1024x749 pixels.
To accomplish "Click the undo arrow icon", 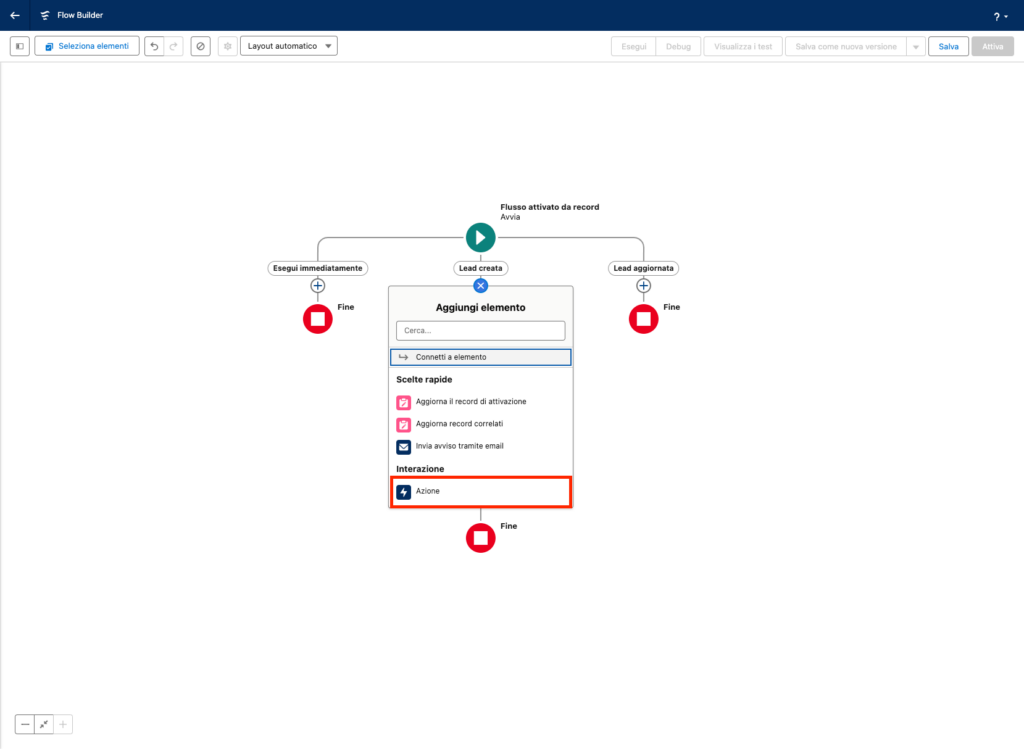I will pyautogui.click(x=154, y=46).
